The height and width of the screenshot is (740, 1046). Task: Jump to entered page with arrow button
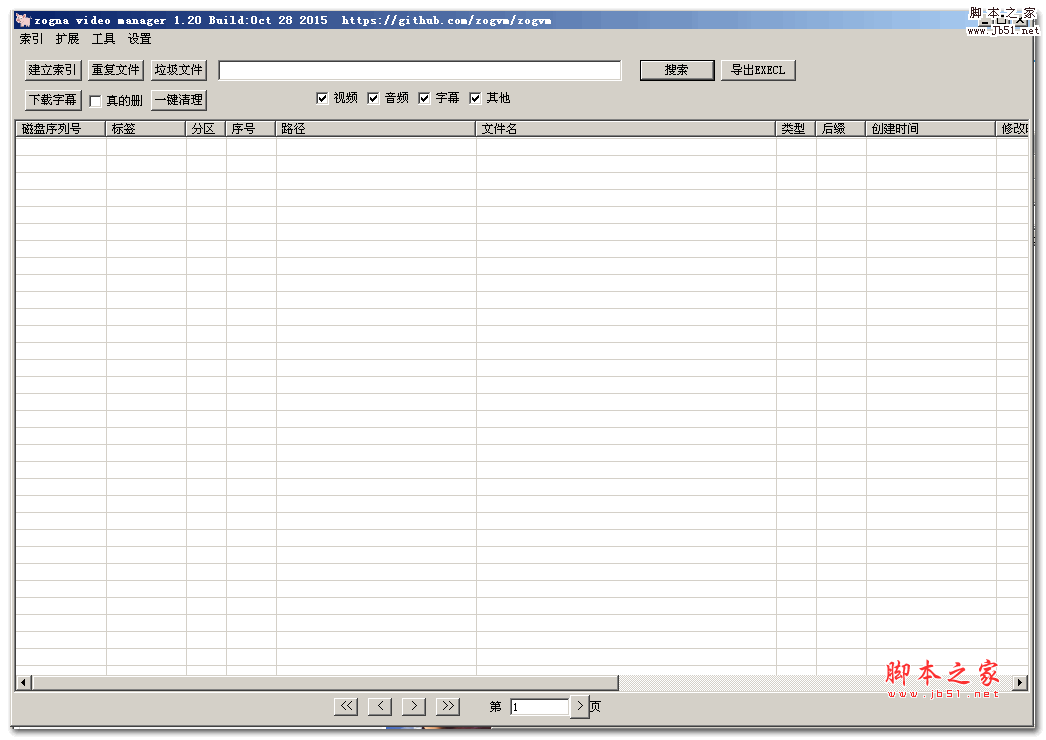pos(580,706)
